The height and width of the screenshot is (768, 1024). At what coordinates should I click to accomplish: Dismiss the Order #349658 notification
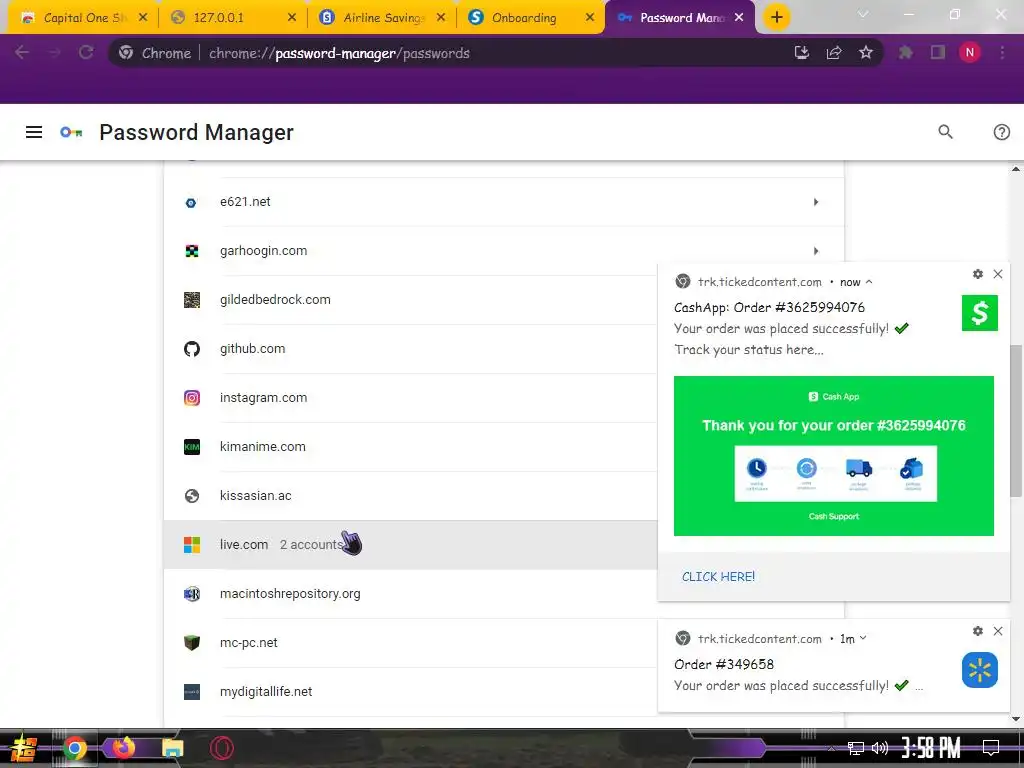point(998,631)
